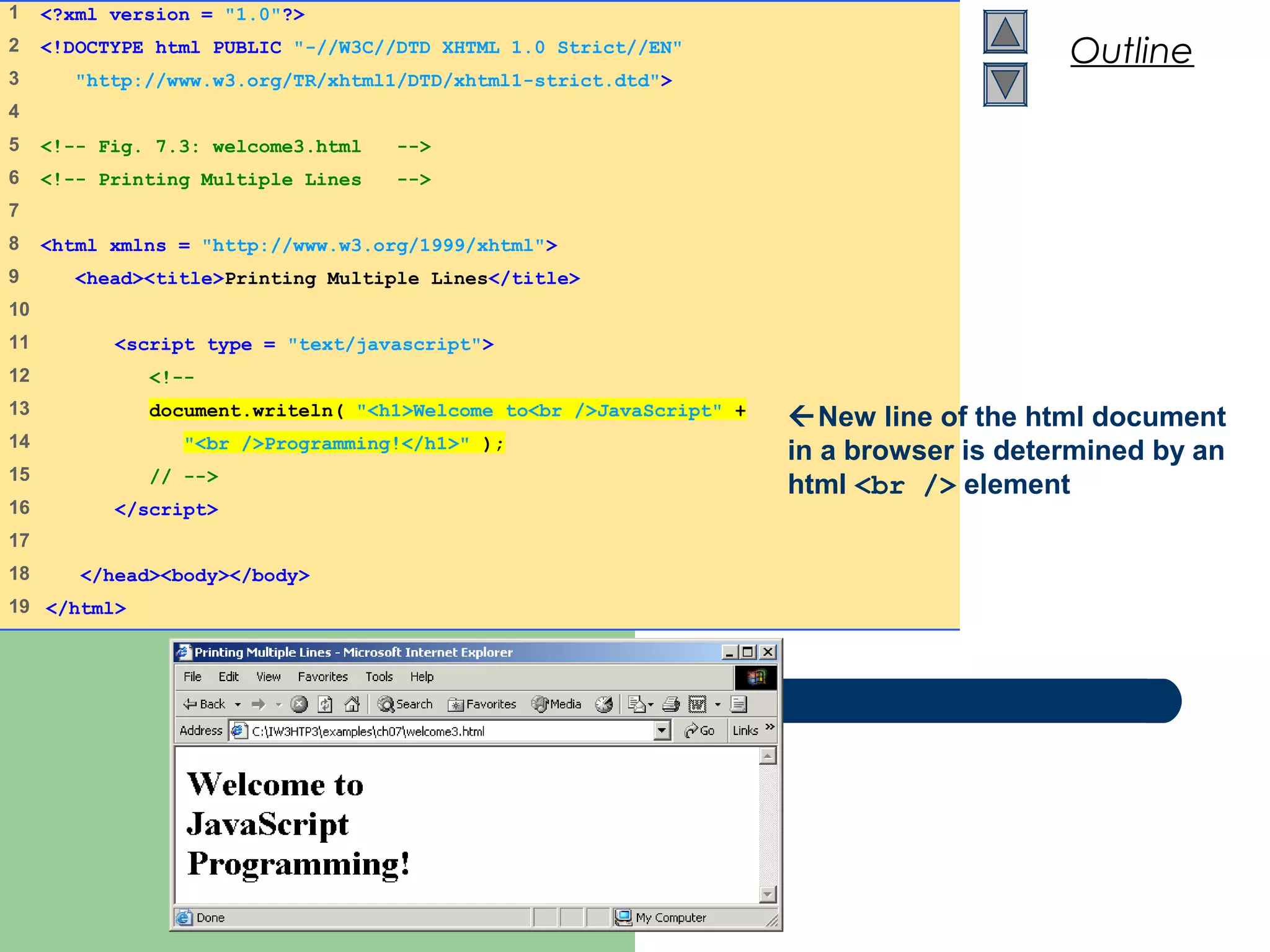The height and width of the screenshot is (952, 1270).
Task: Click the scrollbar up arrow in browser
Action: pos(768,756)
